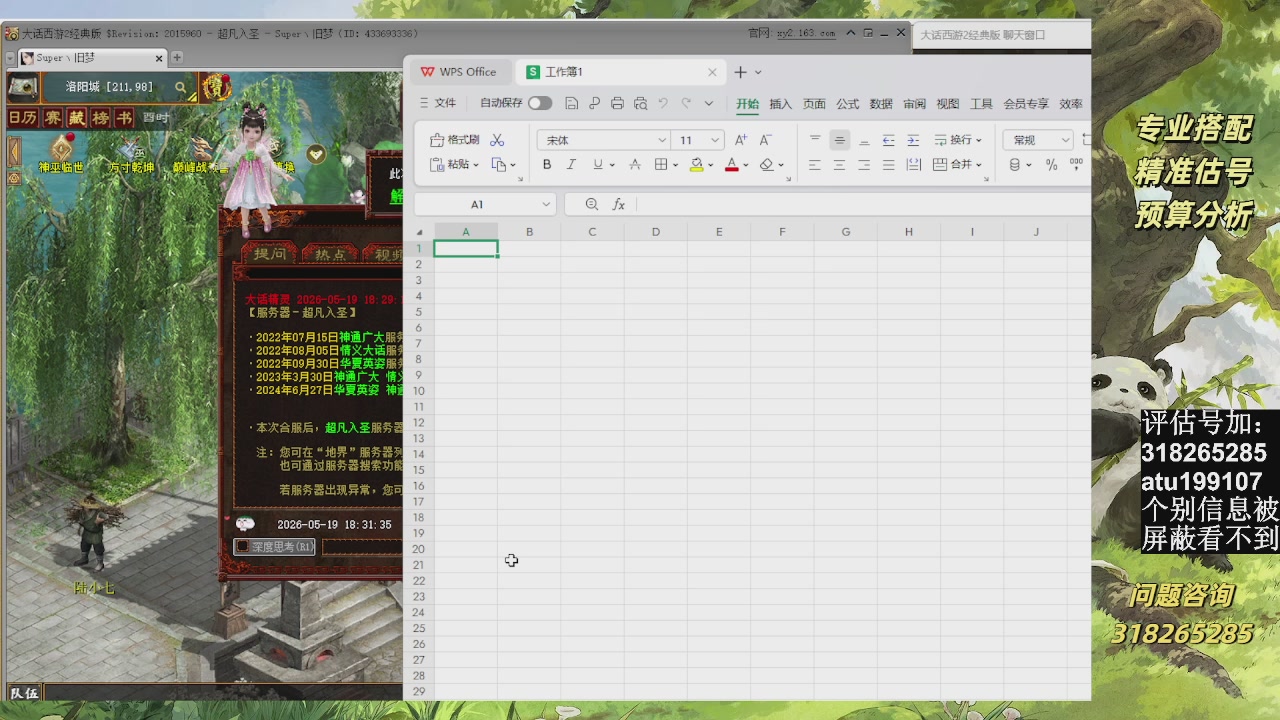Click the Insert Function fx icon
This screenshot has width=1280, height=720.
619,204
